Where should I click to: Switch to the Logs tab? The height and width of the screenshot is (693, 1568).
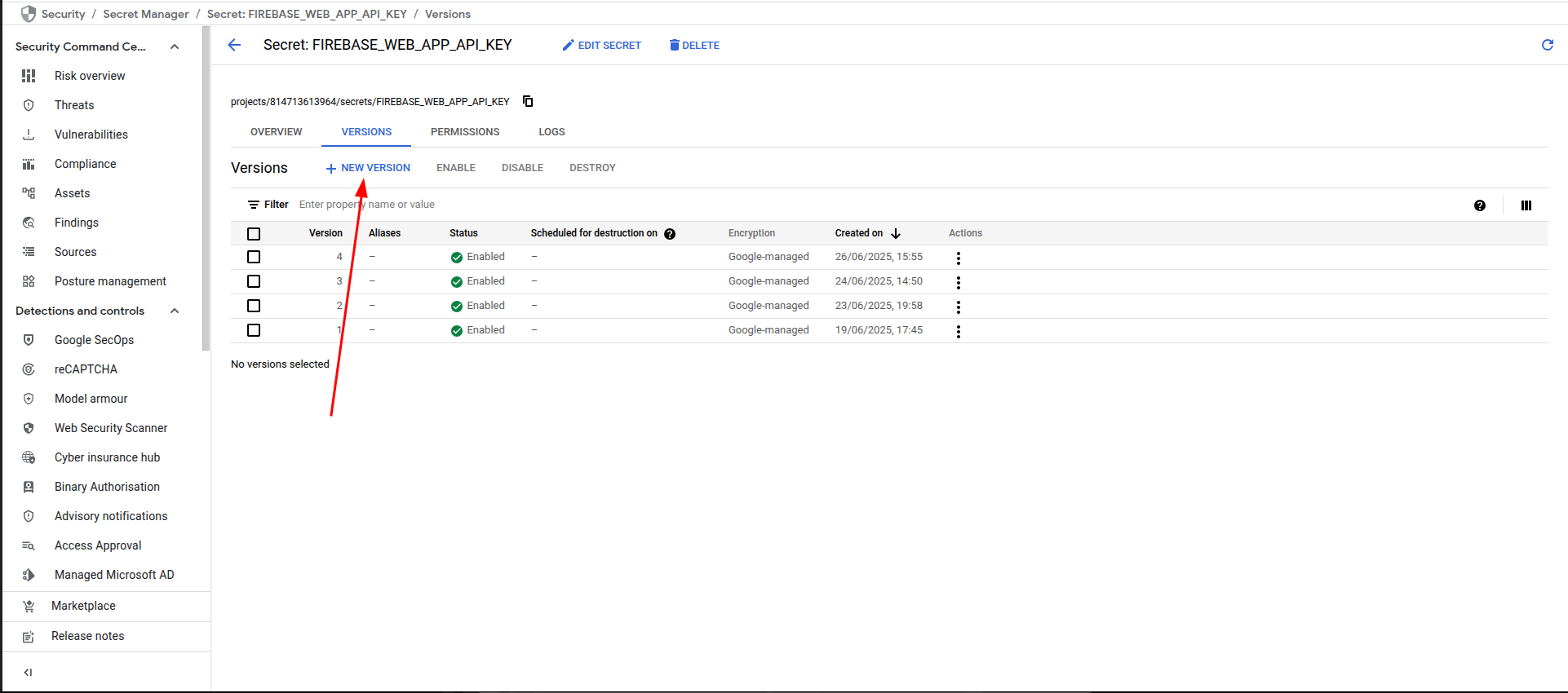coord(551,132)
